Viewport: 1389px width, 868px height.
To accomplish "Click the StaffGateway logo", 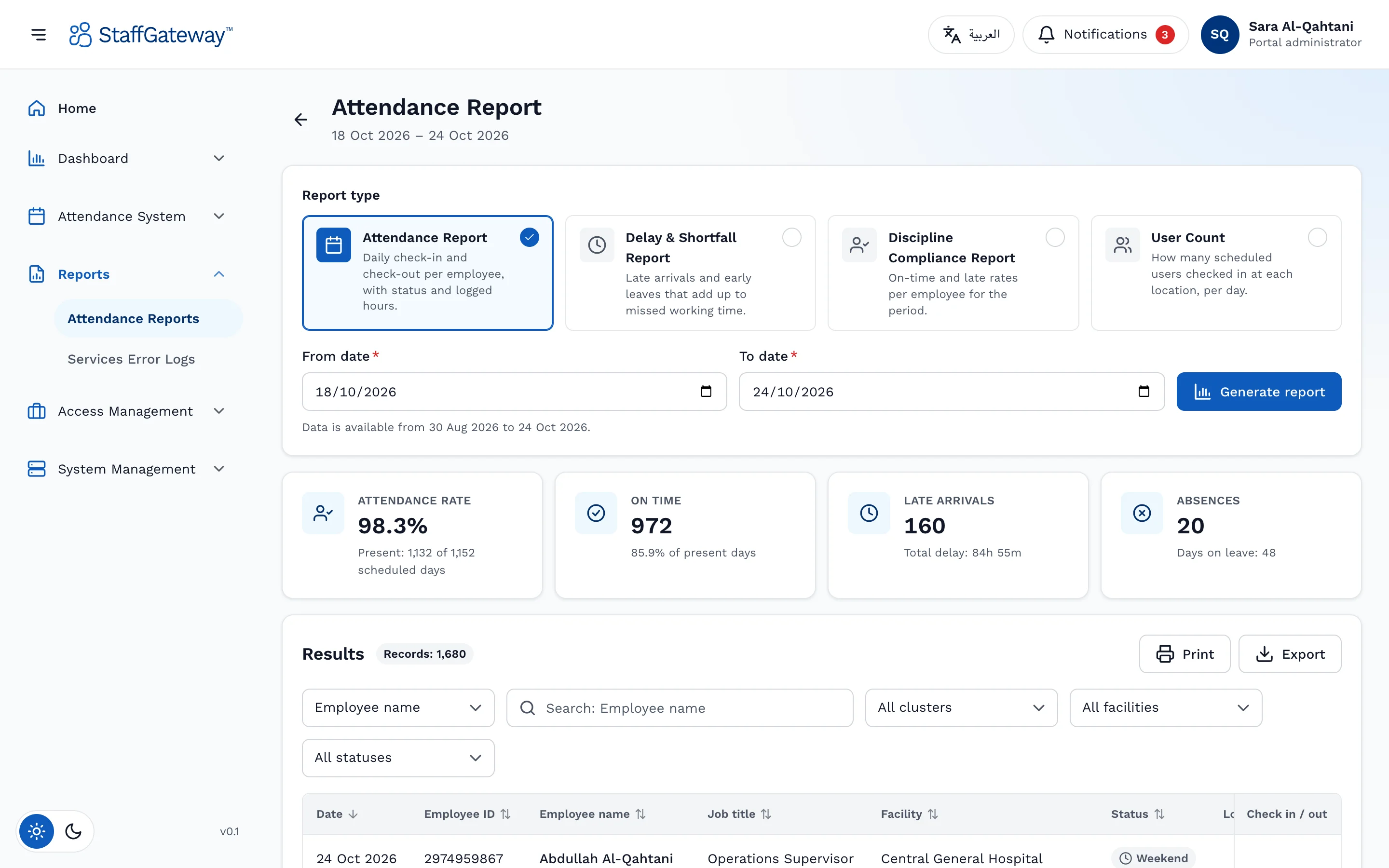I will click(150, 34).
